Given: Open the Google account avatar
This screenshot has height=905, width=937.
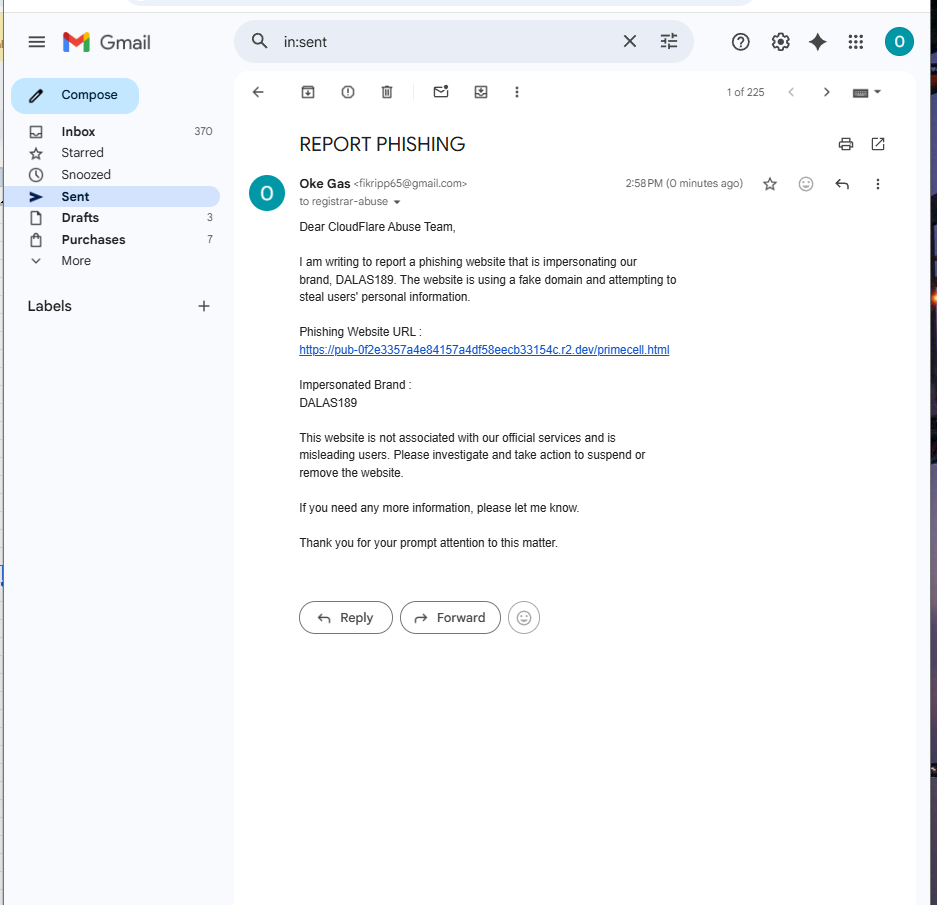Looking at the screenshot, I should click(899, 42).
